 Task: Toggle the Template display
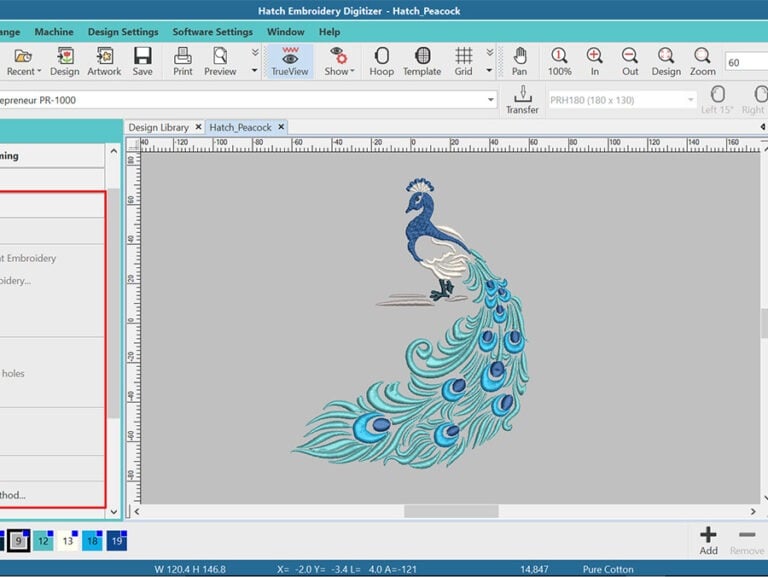[x=422, y=61]
